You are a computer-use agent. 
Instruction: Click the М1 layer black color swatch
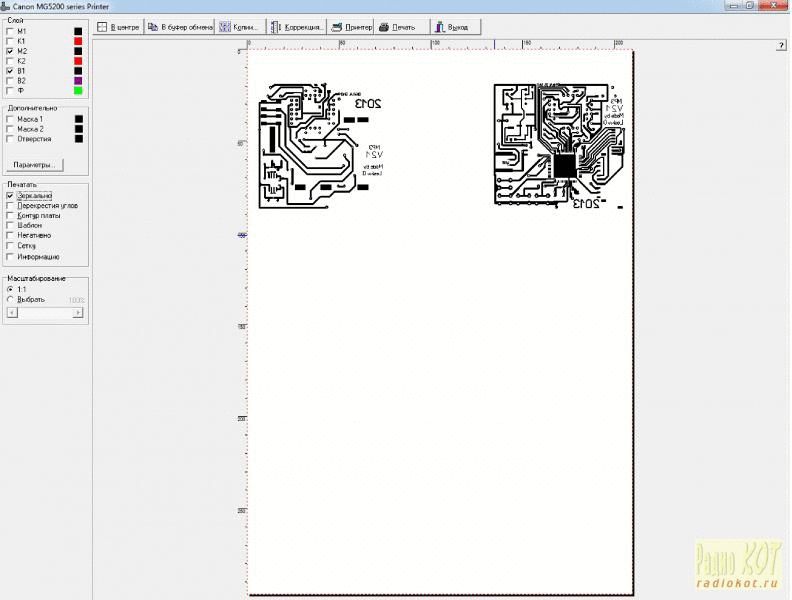coord(78,31)
